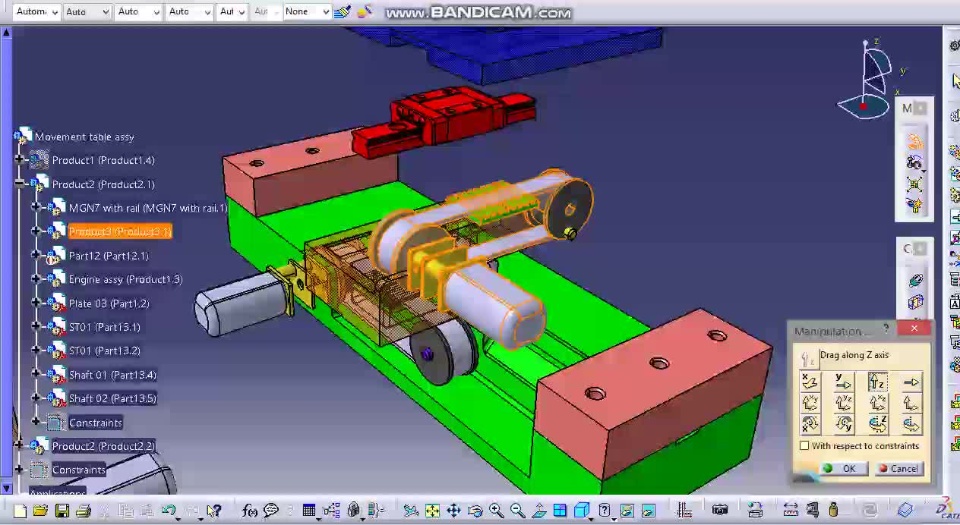Toggle the Drag along Z axis button
This screenshot has height=525, width=960.
877,382
